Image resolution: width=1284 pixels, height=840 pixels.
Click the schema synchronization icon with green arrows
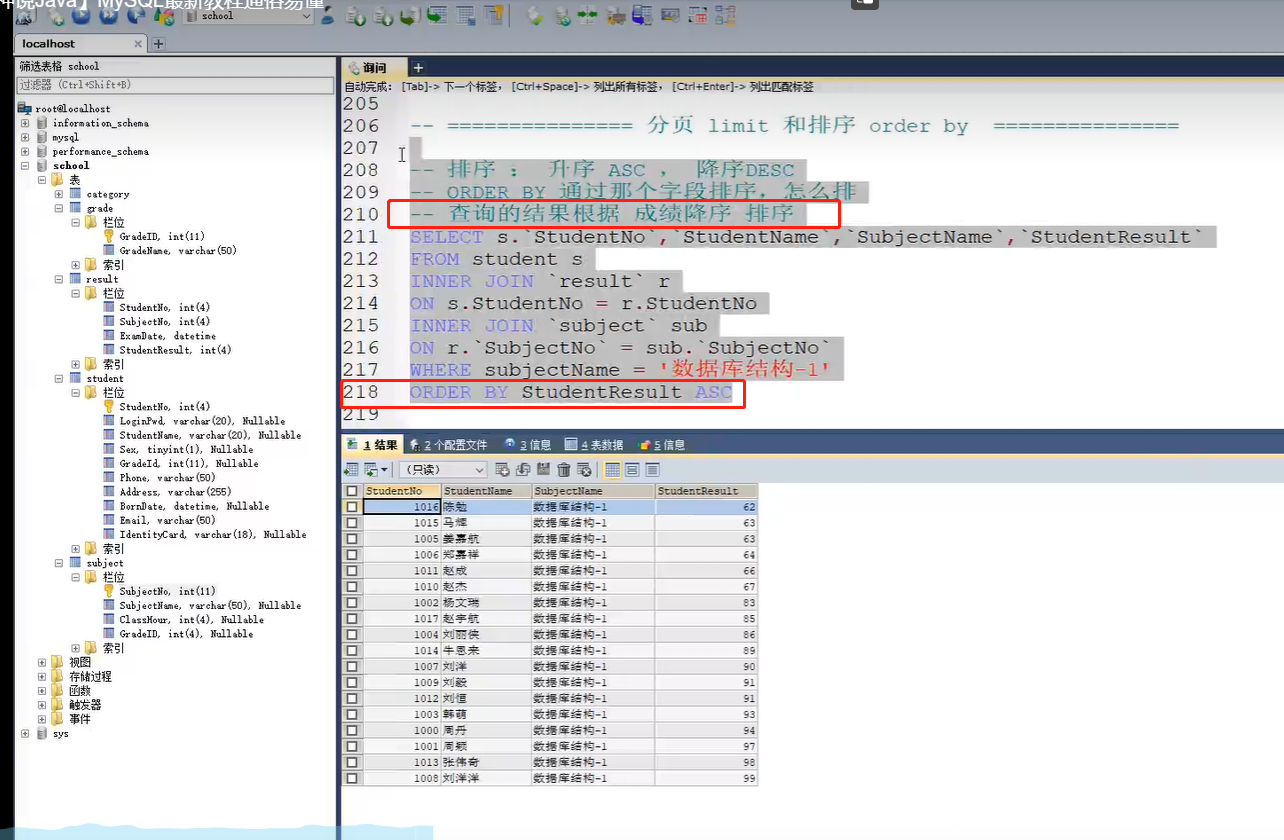[586, 16]
